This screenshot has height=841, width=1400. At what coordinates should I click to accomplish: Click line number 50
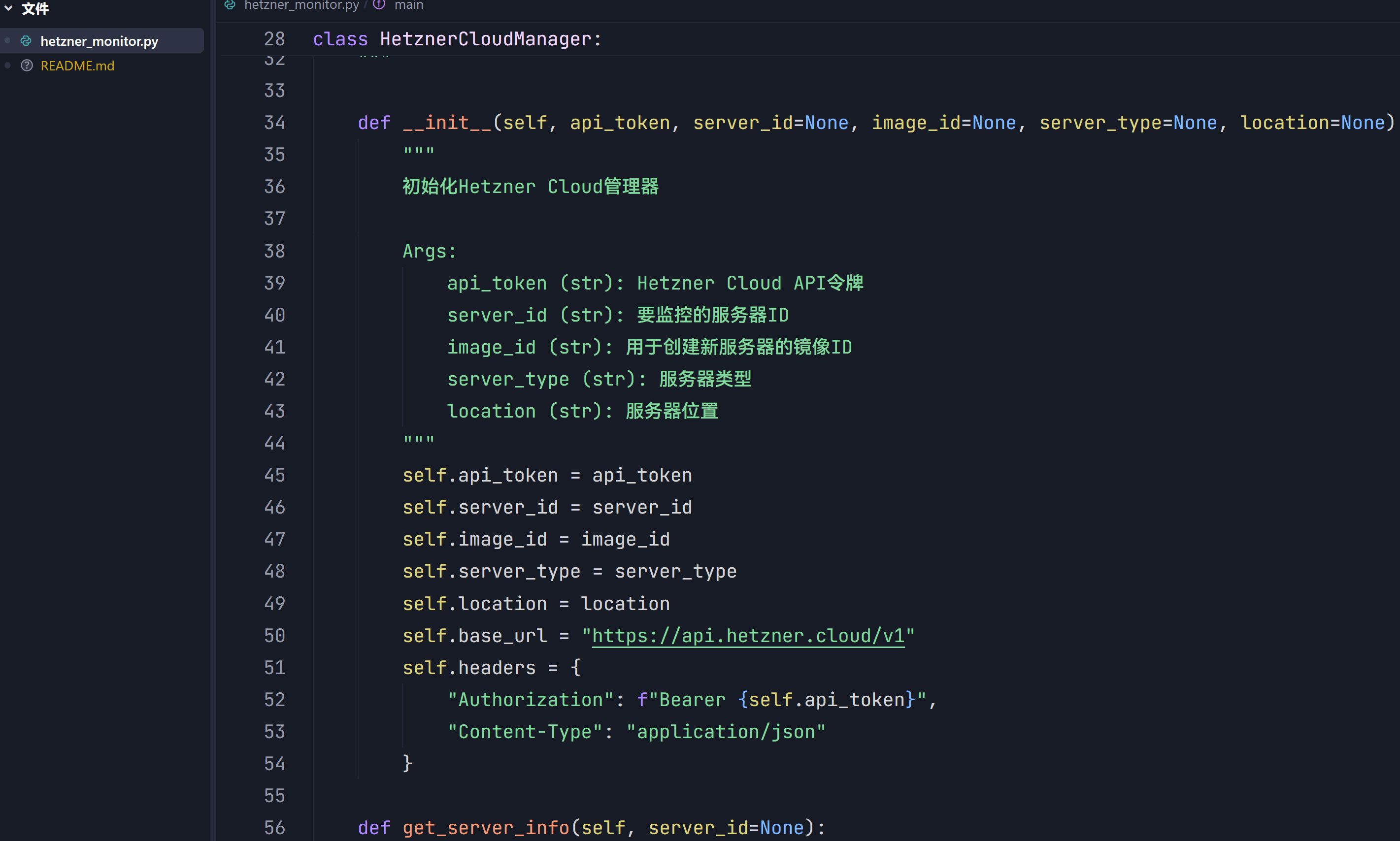pos(275,635)
